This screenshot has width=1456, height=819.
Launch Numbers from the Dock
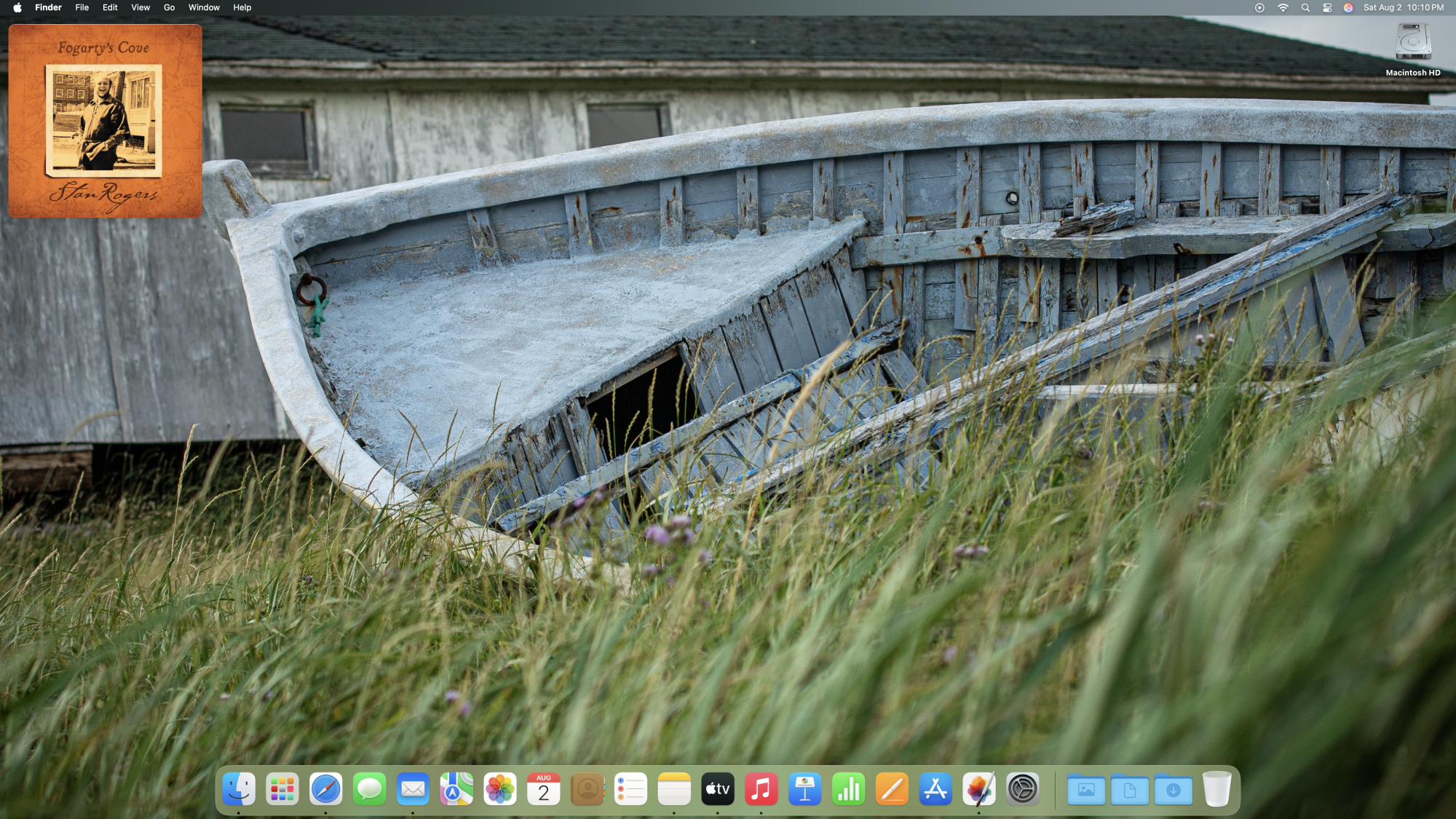[x=848, y=789]
